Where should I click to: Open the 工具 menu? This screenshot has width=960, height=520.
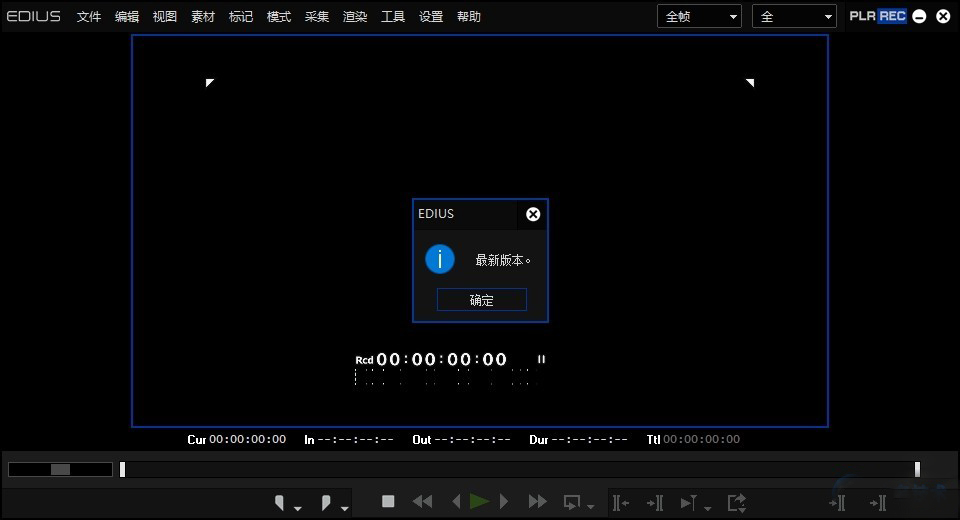pyautogui.click(x=392, y=17)
